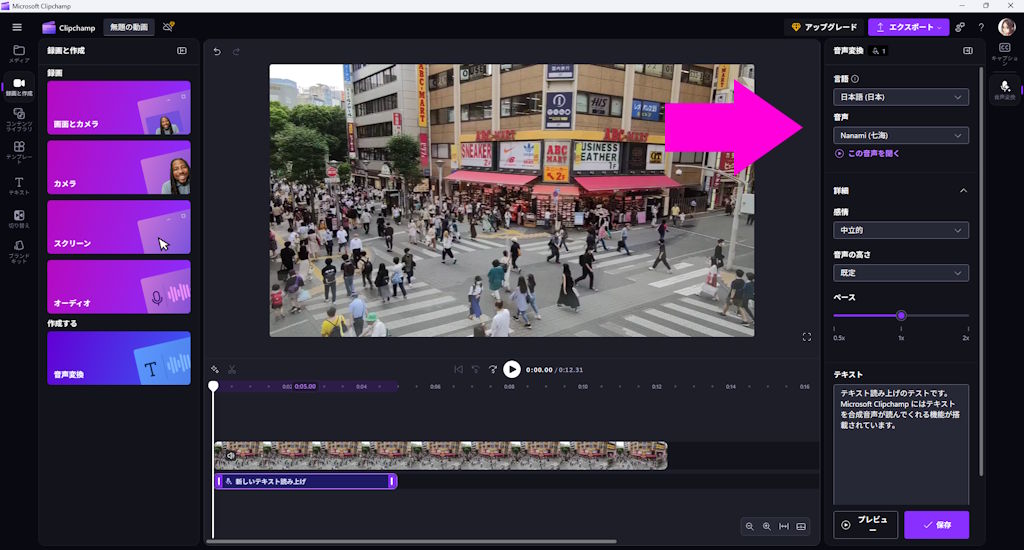This screenshot has height=550, width=1024.
Task: Click the scissors split tool
Action: point(232,370)
